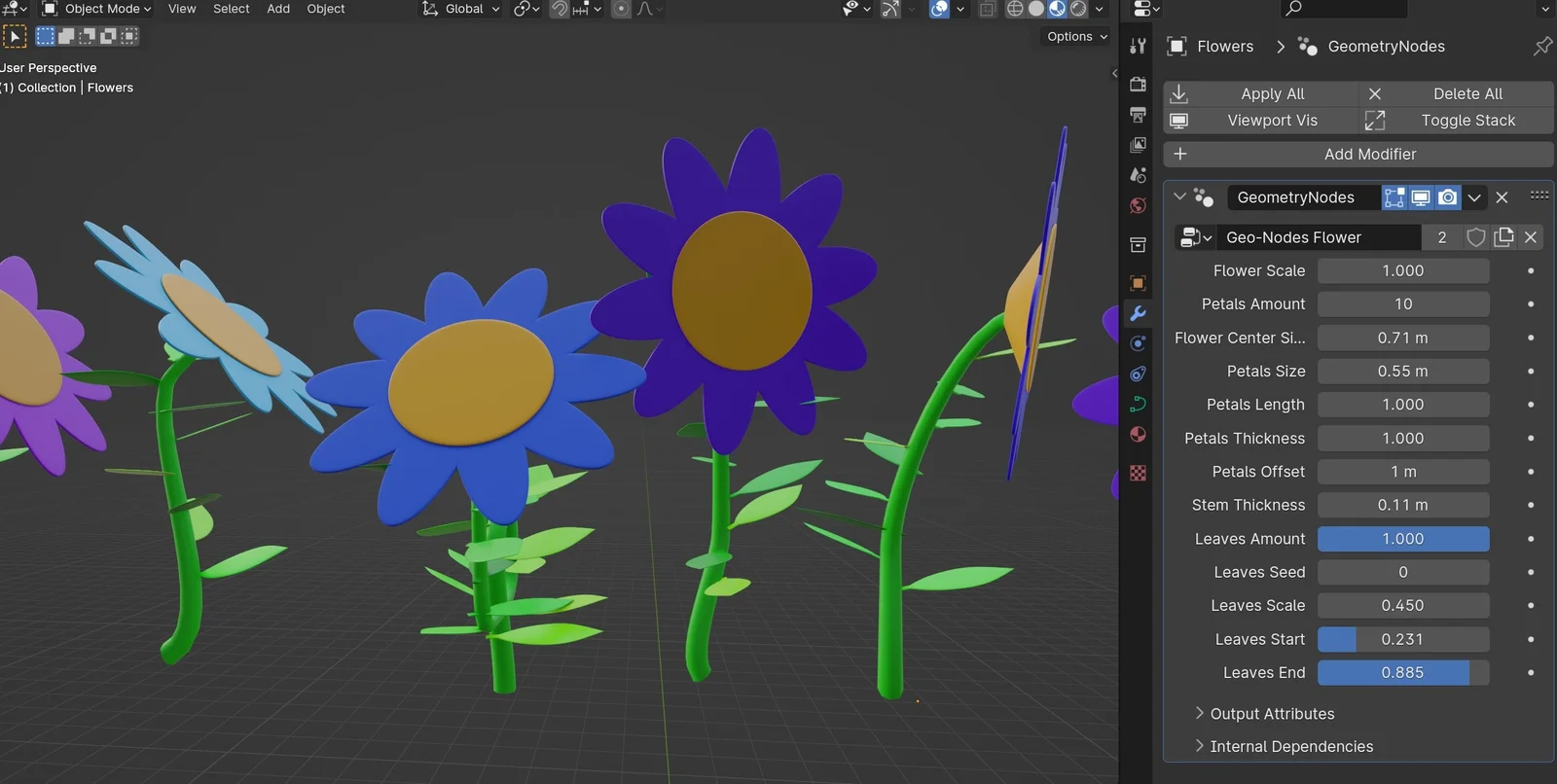Open the Global transform orientation dropdown

tap(460, 9)
